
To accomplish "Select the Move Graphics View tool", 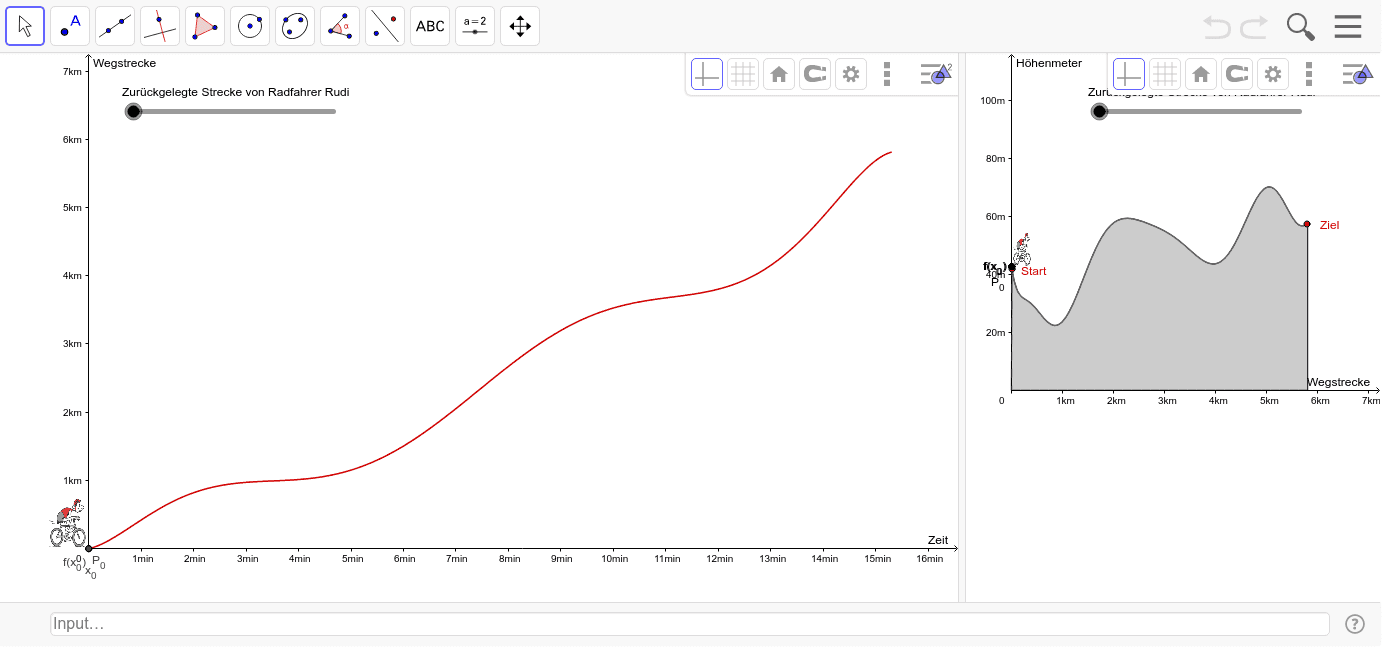I will coord(520,26).
